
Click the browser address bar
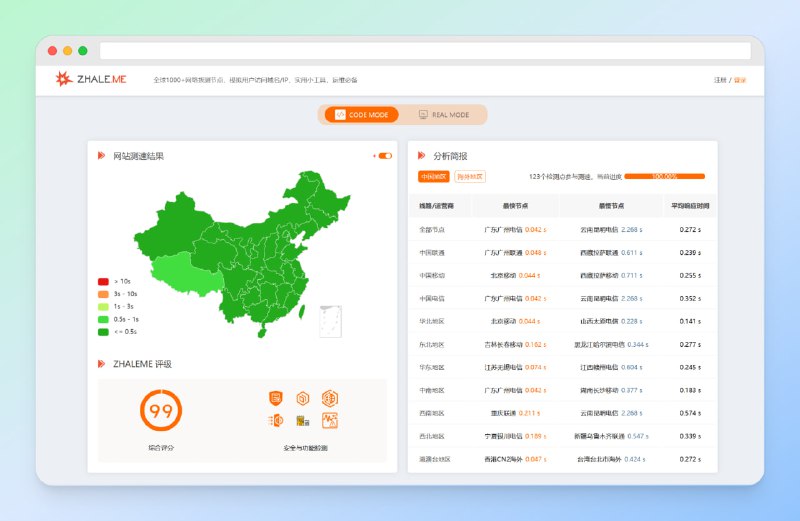425,50
